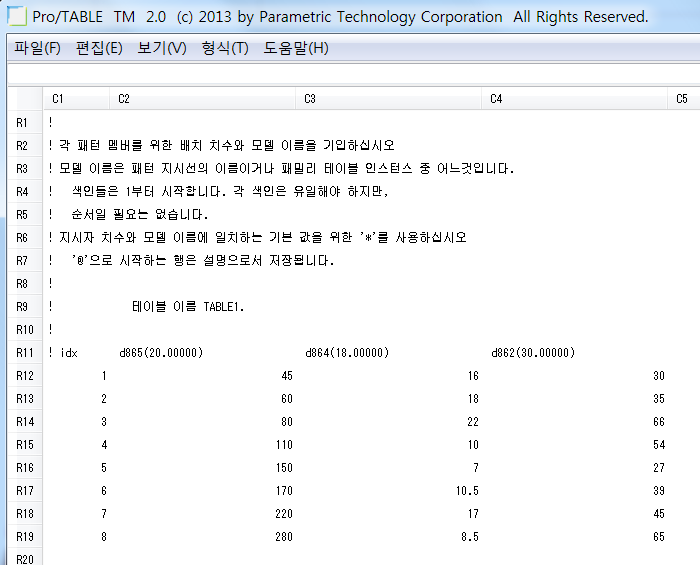Click the Pro/TABLE window title icon
The height and width of the screenshot is (565, 700).
(17, 17)
